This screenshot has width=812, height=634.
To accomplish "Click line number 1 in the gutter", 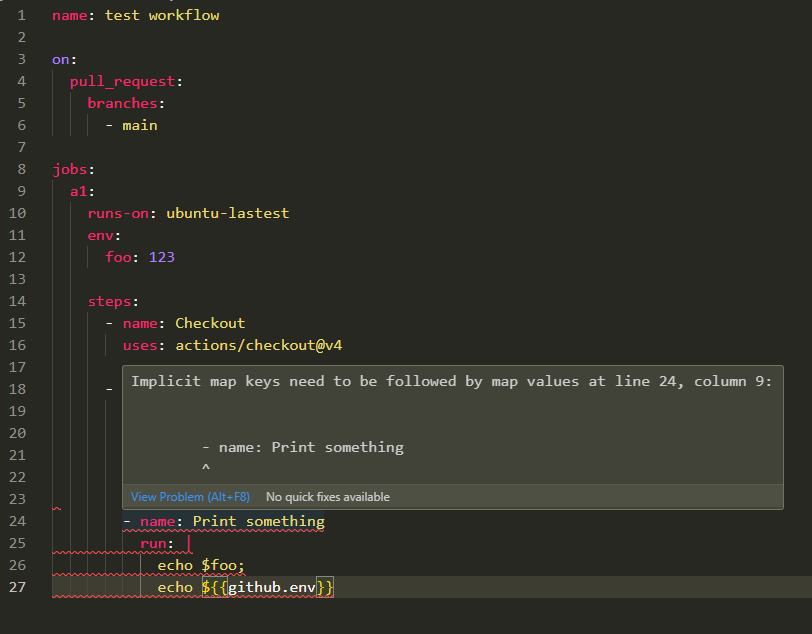I will tap(21, 15).
